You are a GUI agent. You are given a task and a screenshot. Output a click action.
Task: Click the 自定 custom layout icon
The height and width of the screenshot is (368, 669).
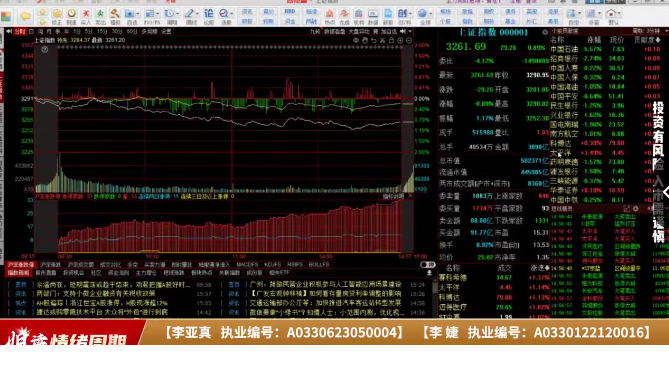[x=571, y=14]
